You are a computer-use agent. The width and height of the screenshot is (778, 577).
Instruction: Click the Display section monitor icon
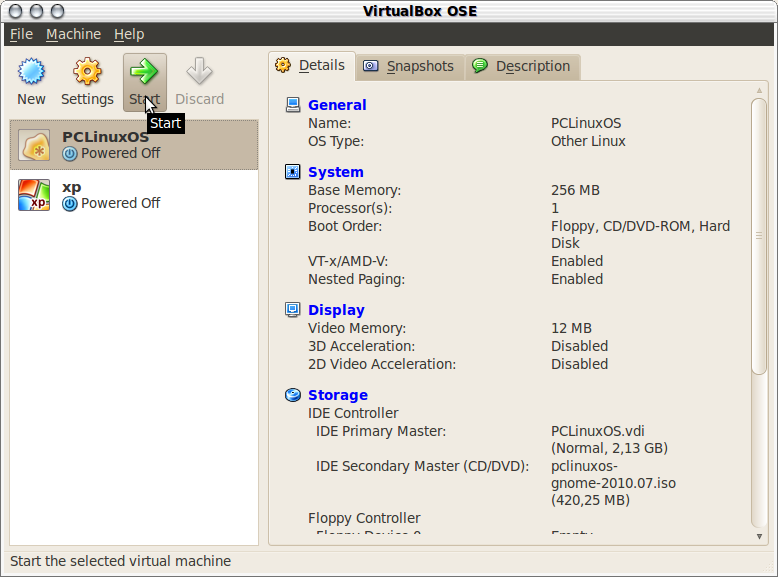[293, 310]
